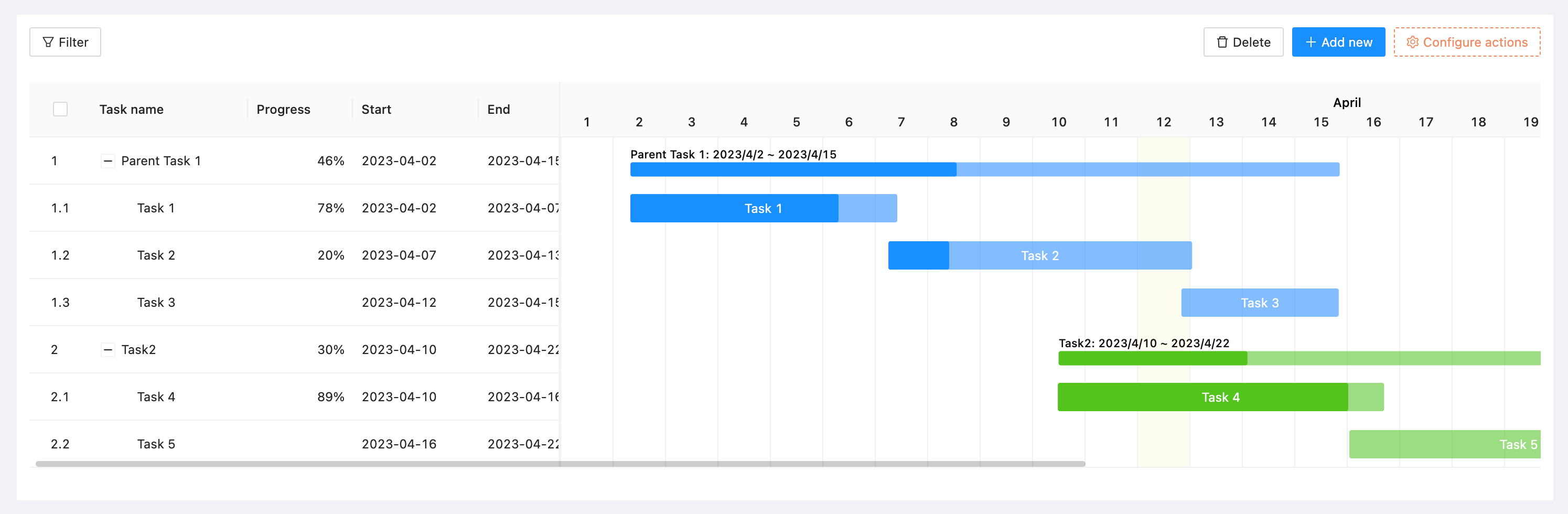This screenshot has width=1568, height=514.
Task: Select the Task 5 row in table
Action: [x=156, y=444]
